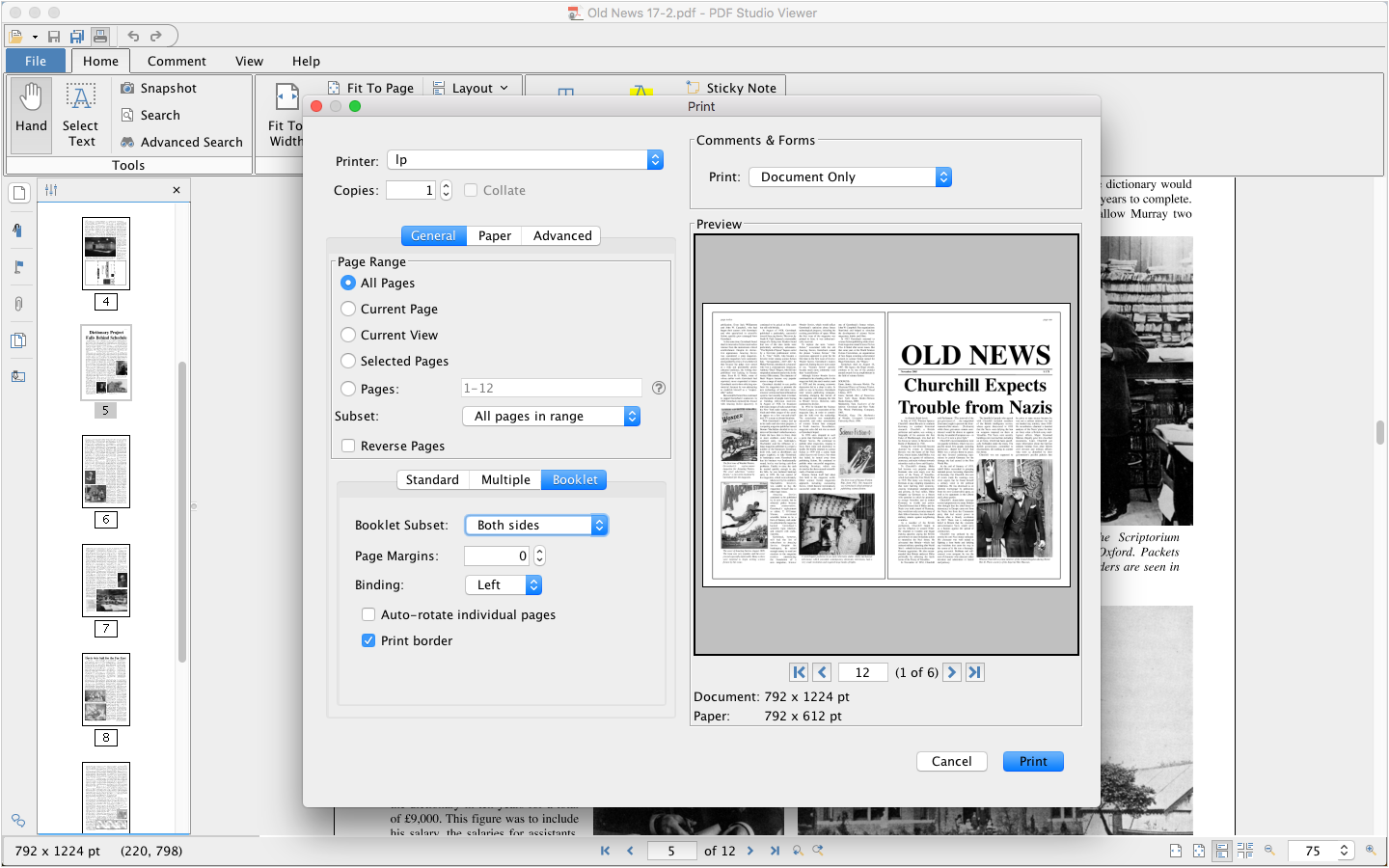Image resolution: width=1389 pixels, height=868 pixels.
Task: Switch to the Paper tab
Action: click(494, 235)
